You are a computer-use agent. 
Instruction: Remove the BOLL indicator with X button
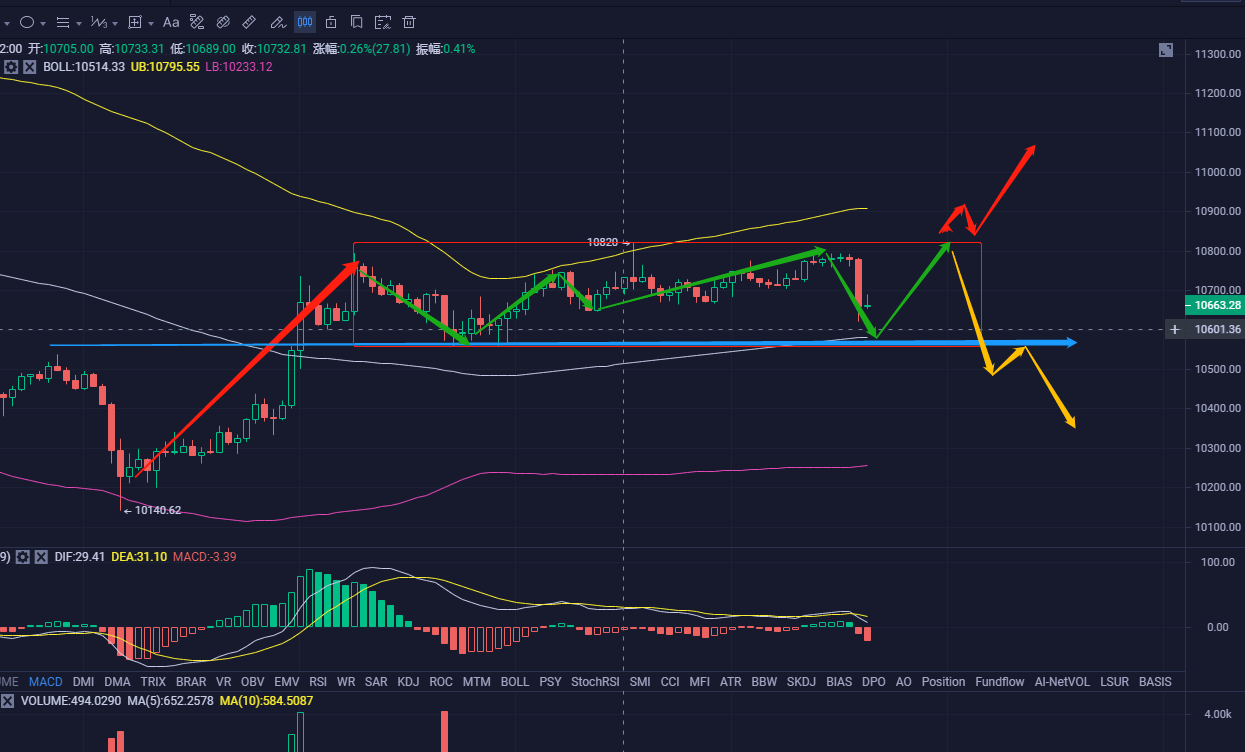[29, 67]
